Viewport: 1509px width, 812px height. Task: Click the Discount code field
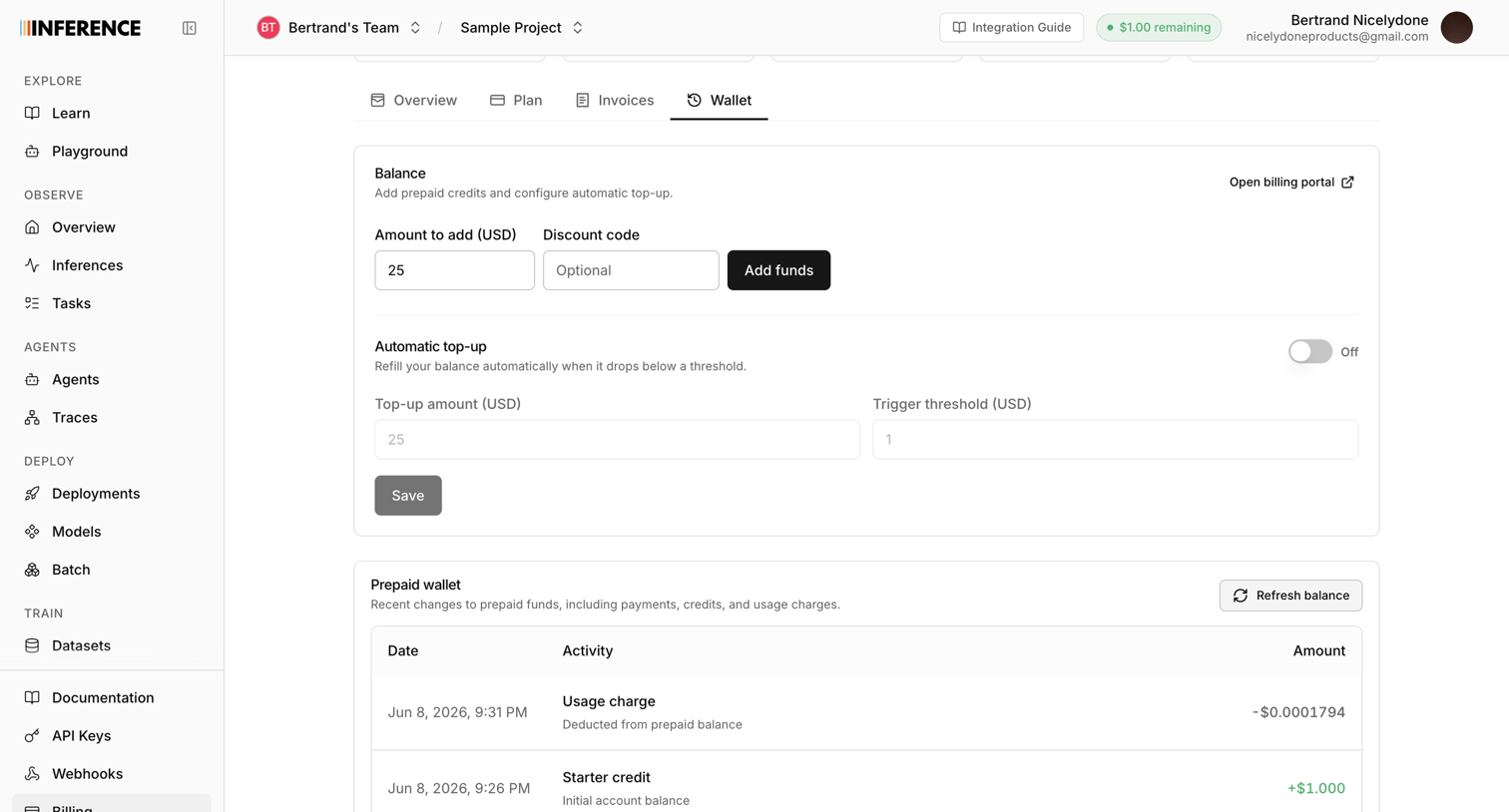pos(631,270)
